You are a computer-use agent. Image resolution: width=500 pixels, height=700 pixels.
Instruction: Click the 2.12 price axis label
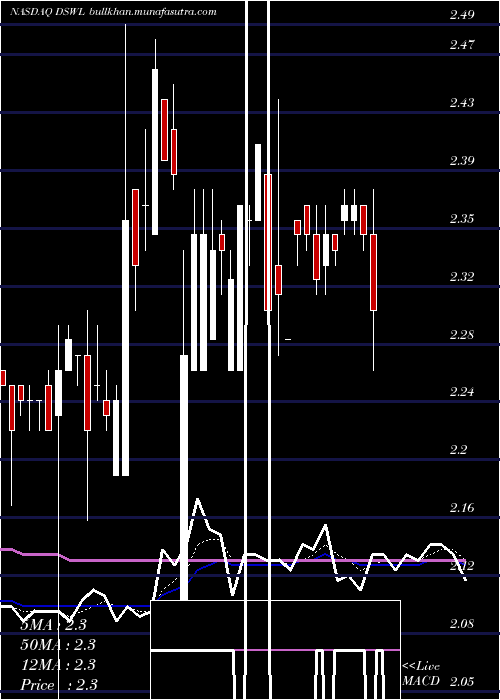tap(462, 566)
